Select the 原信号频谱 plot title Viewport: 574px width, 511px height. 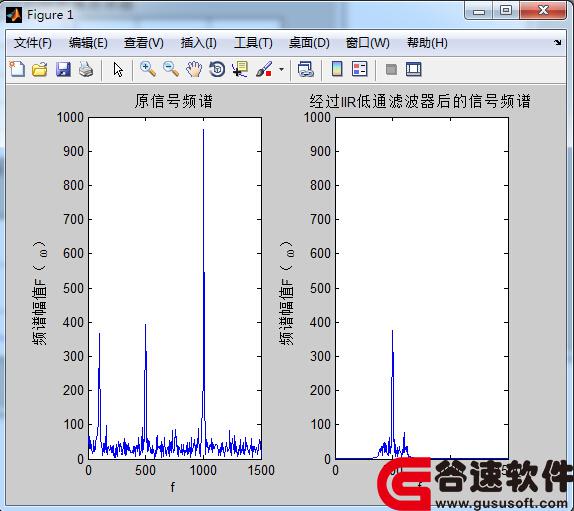[174, 101]
